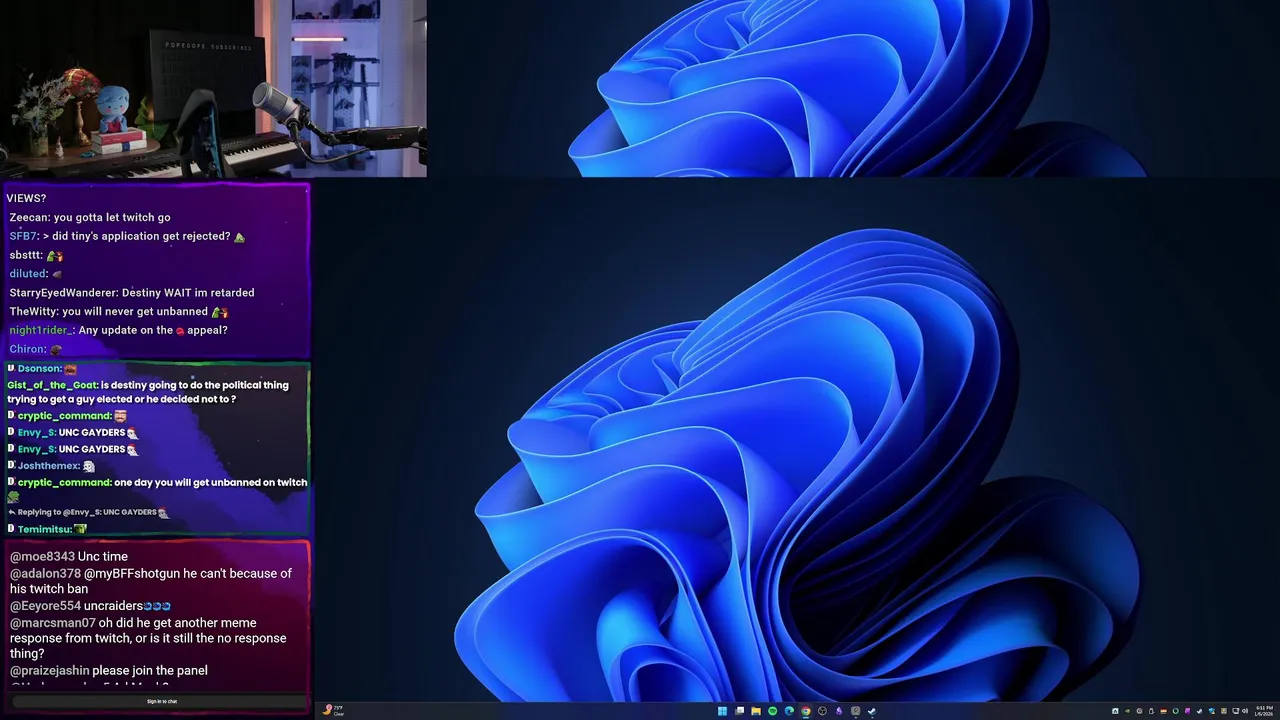Image resolution: width=1280 pixels, height=720 pixels.
Task: Click username Gist_of_the_Goat in middle chat
Action: [x=52, y=385]
